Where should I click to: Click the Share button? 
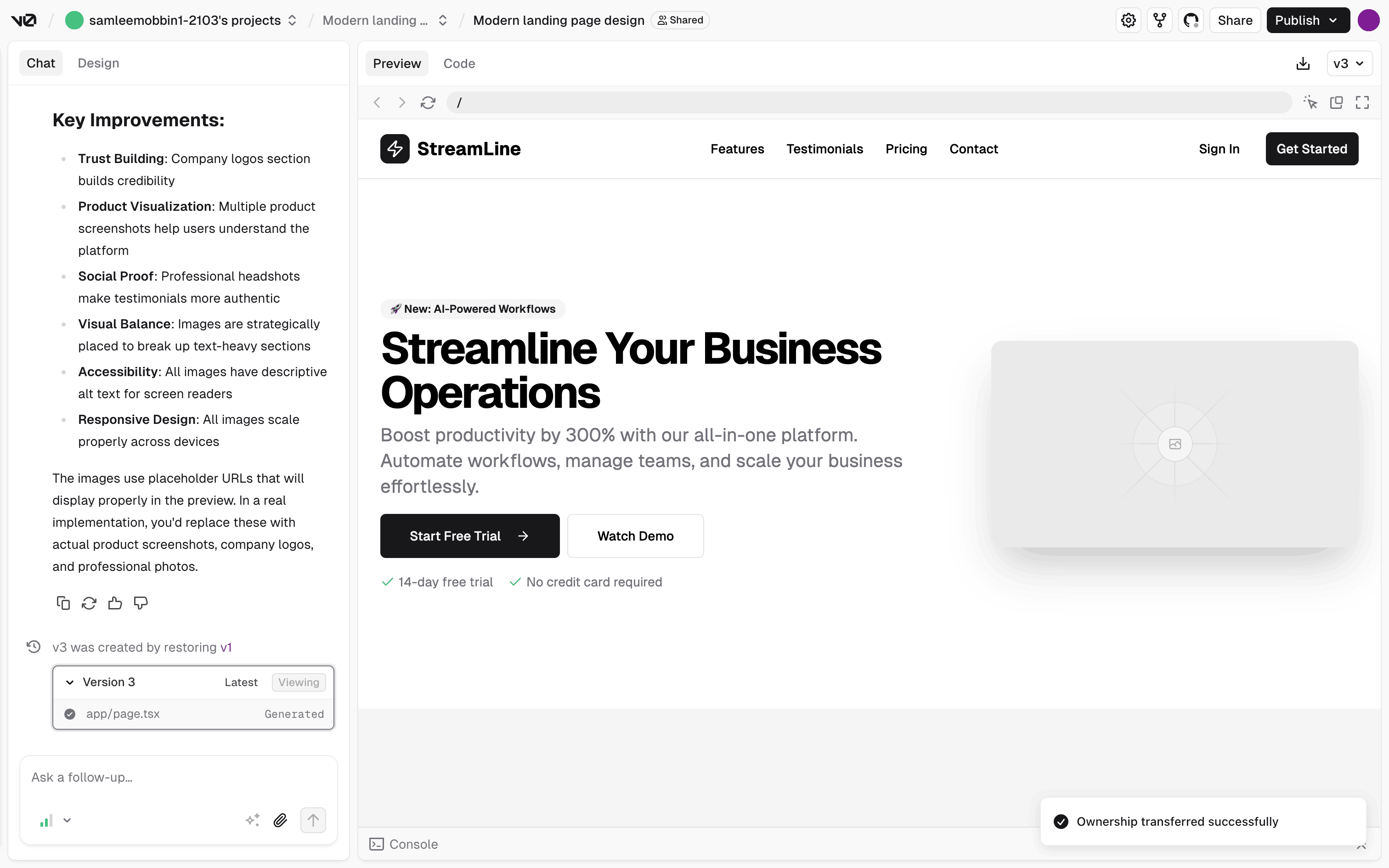(1235, 21)
